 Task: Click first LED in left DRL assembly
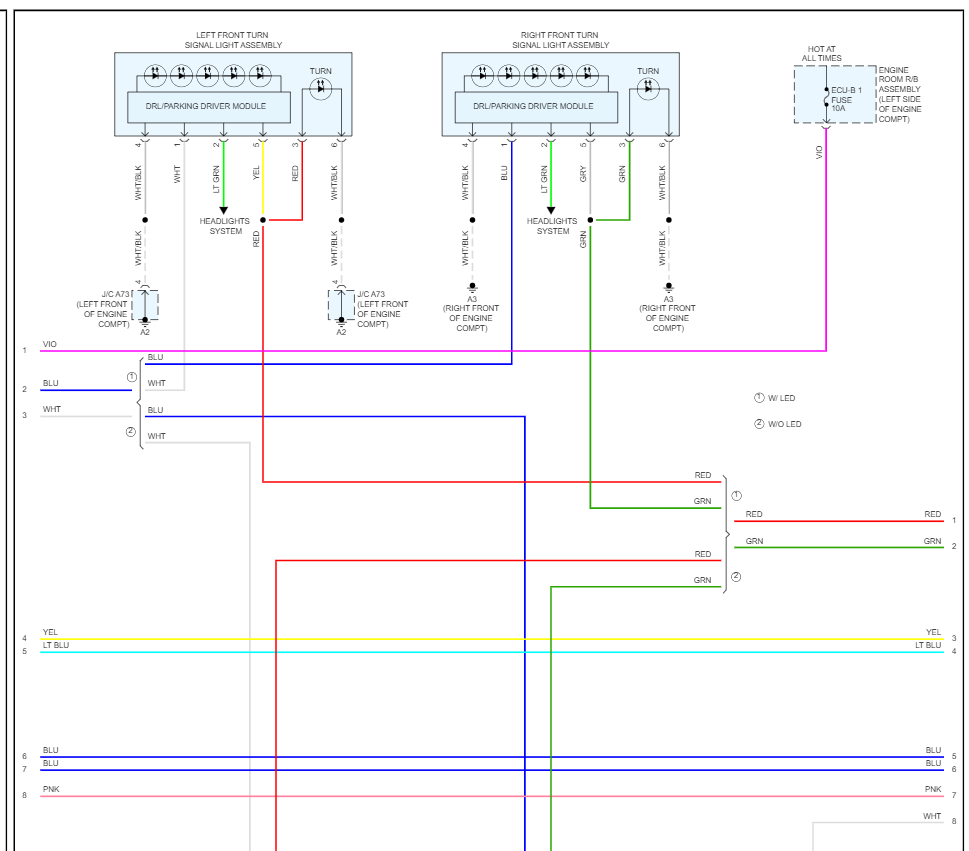155,75
